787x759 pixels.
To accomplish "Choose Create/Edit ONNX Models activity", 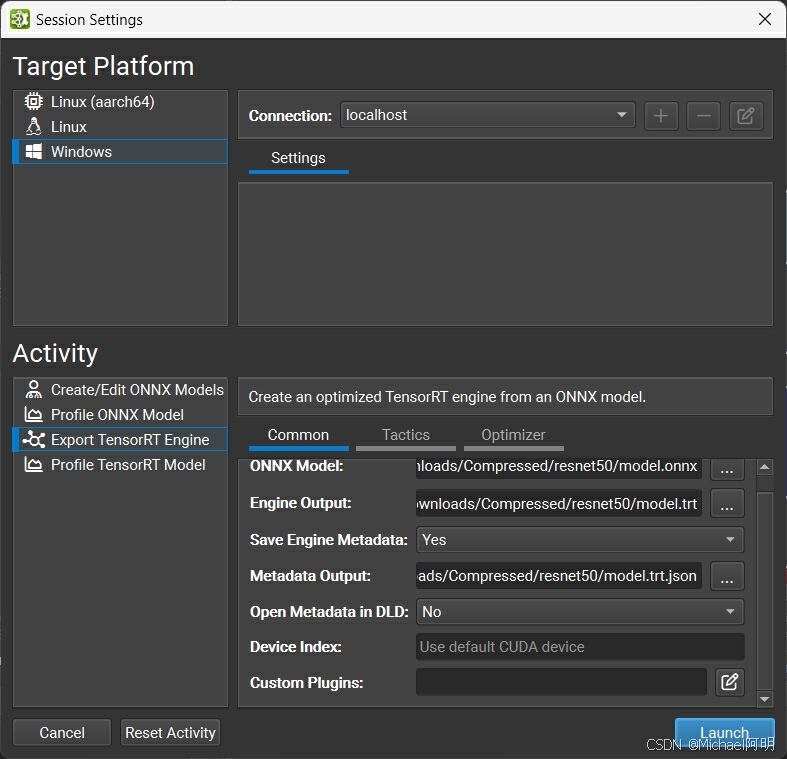I will 120,390.
